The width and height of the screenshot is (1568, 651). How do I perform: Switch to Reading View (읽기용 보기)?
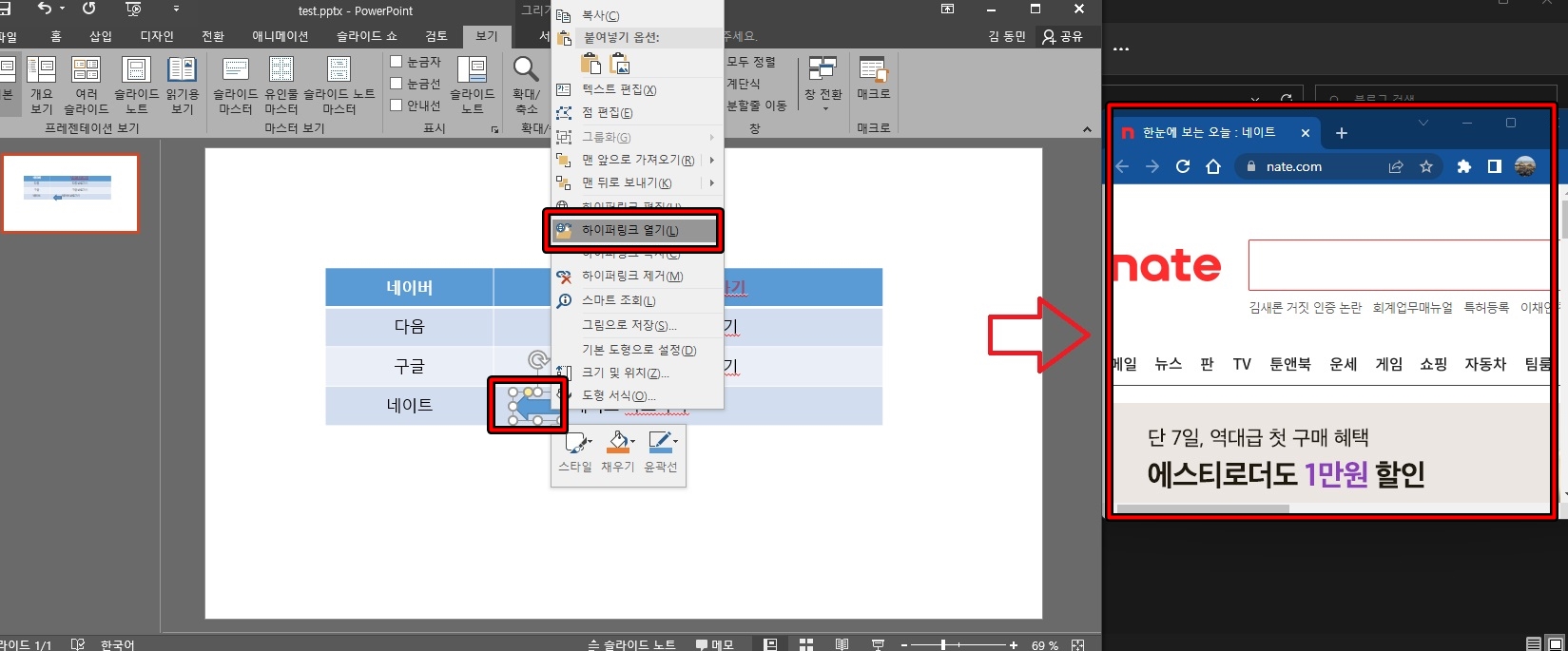(182, 85)
